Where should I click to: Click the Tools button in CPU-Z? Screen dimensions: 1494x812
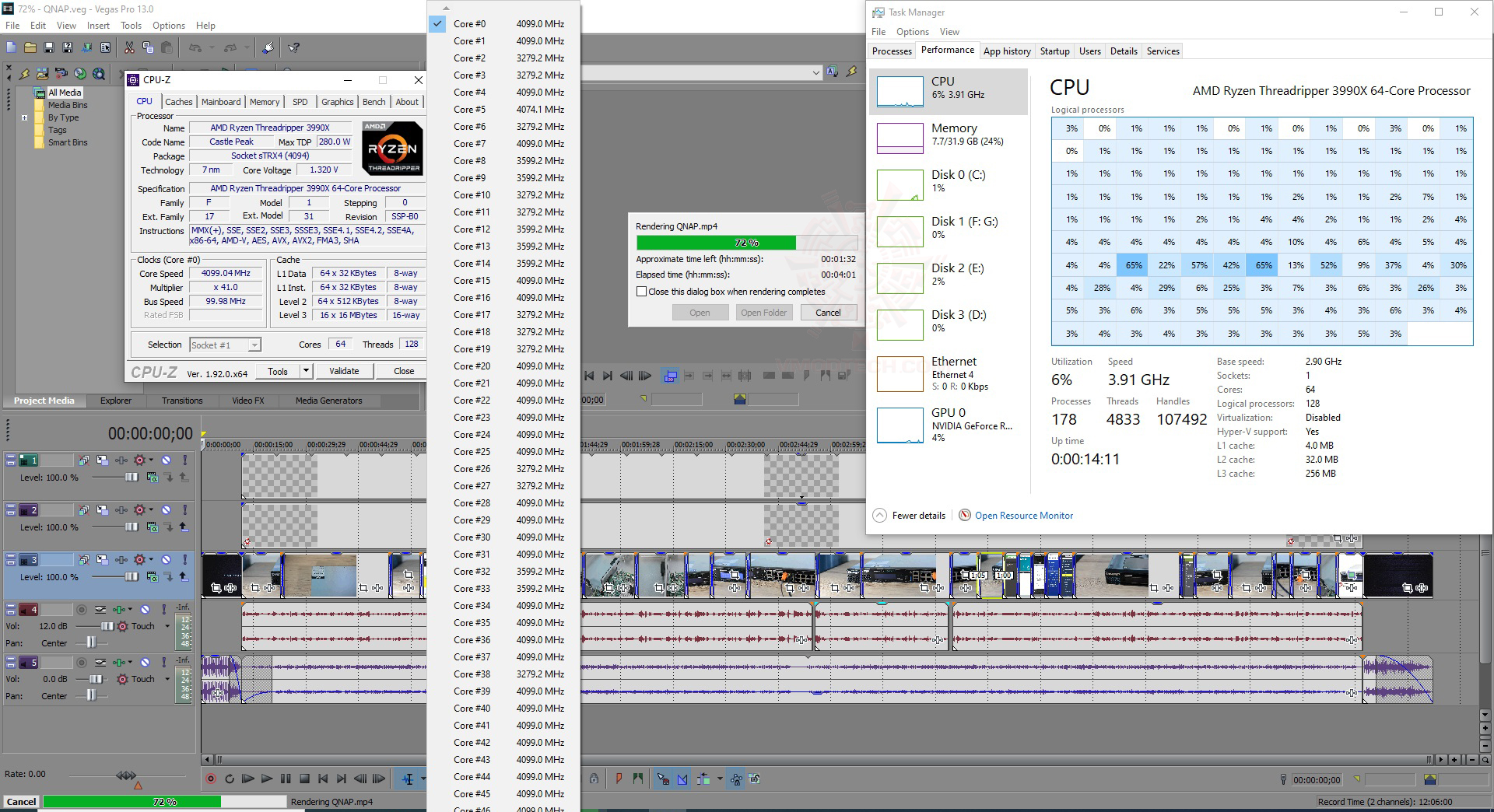point(278,371)
